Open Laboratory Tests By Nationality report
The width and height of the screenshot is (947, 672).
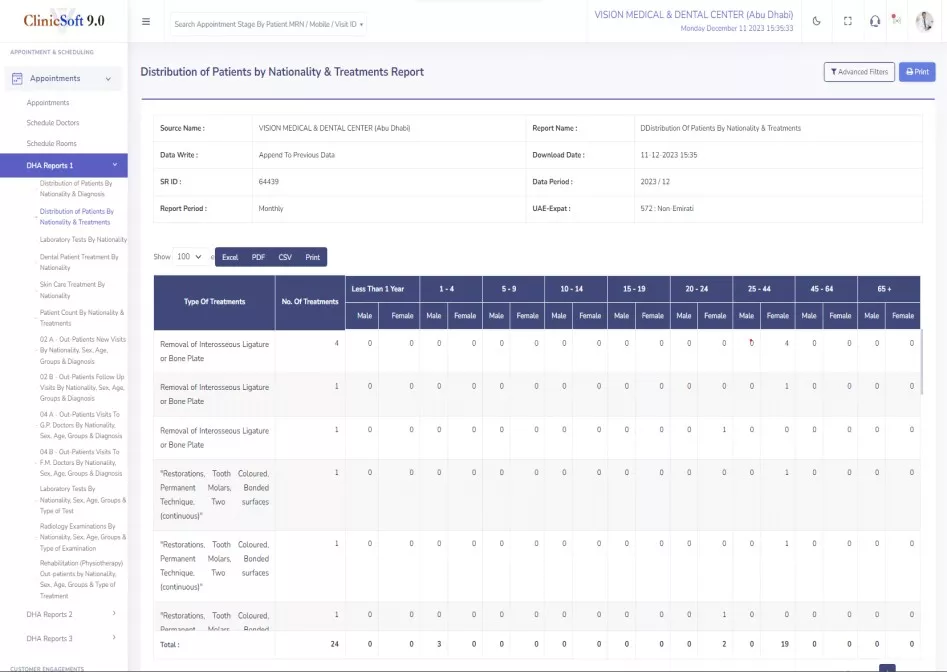[x=83, y=240]
